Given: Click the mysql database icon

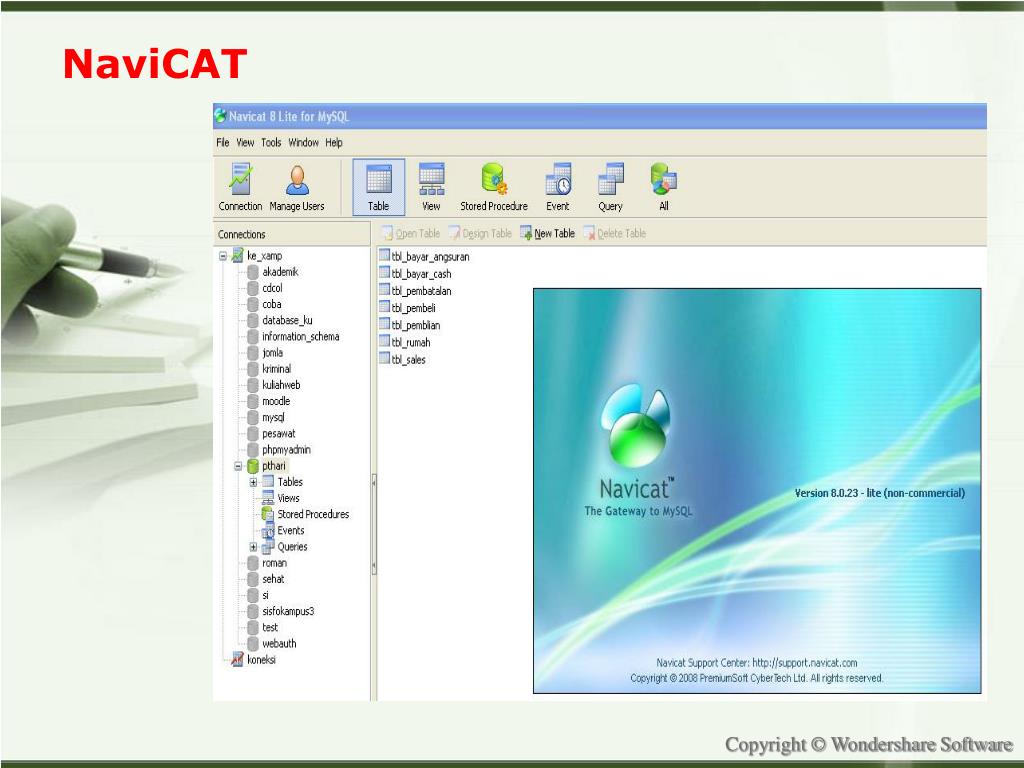Looking at the screenshot, I should point(253,417).
